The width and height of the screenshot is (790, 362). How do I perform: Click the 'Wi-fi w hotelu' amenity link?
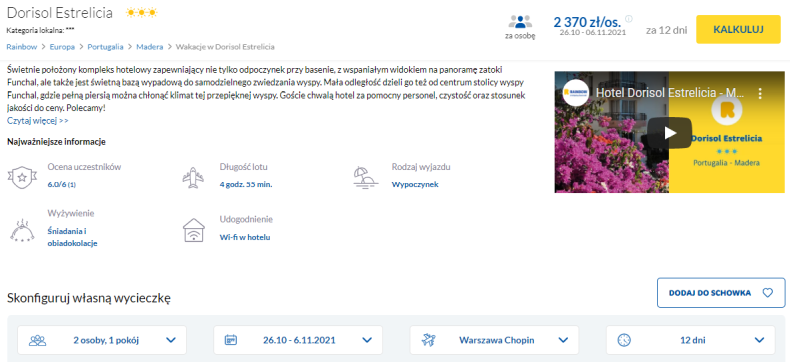coord(245,237)
